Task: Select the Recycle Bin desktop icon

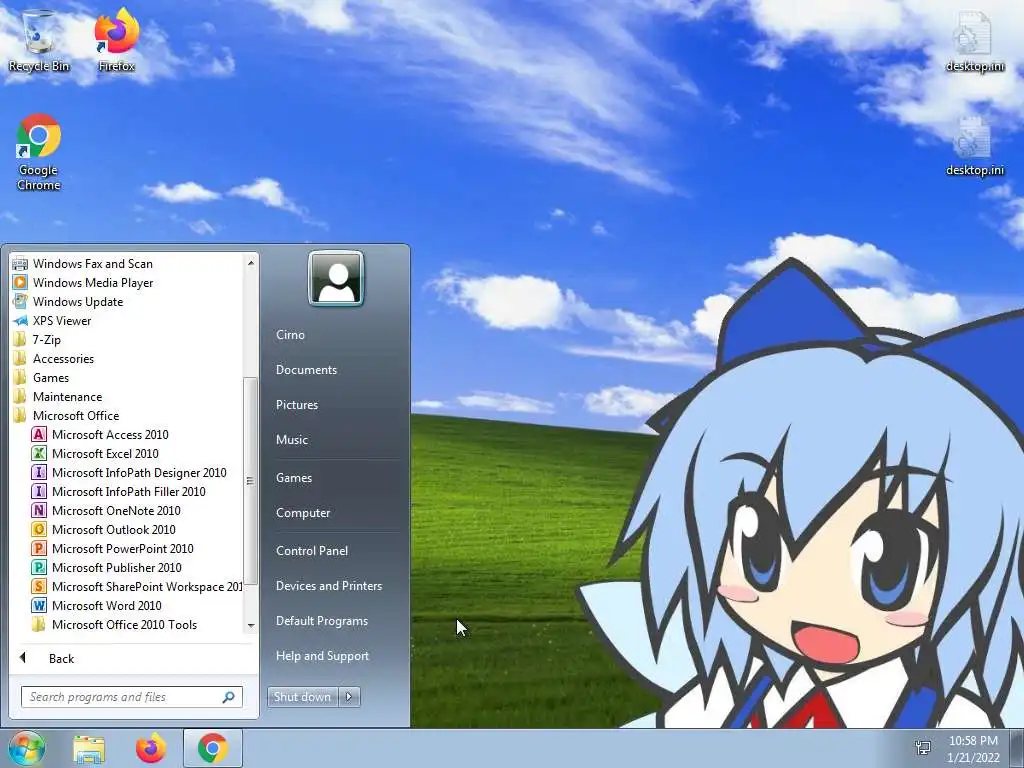Action: tap(39, 40)
